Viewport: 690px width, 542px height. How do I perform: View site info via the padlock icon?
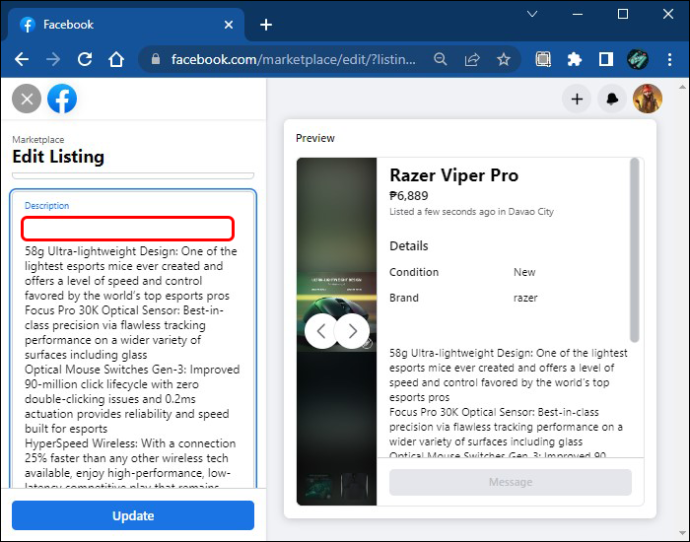click(x=156, y=59)
